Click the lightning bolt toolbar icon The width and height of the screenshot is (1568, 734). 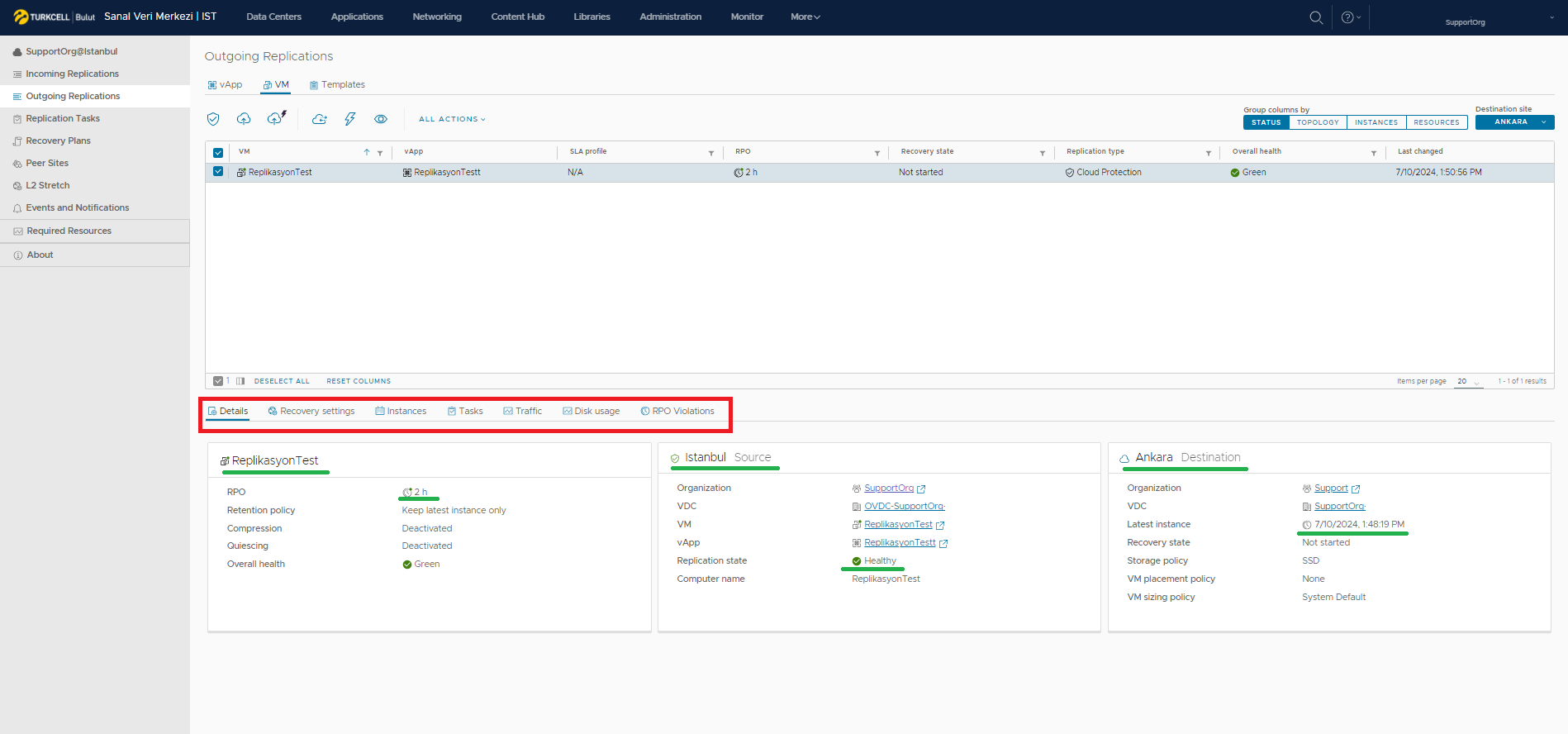coord(350,119)
